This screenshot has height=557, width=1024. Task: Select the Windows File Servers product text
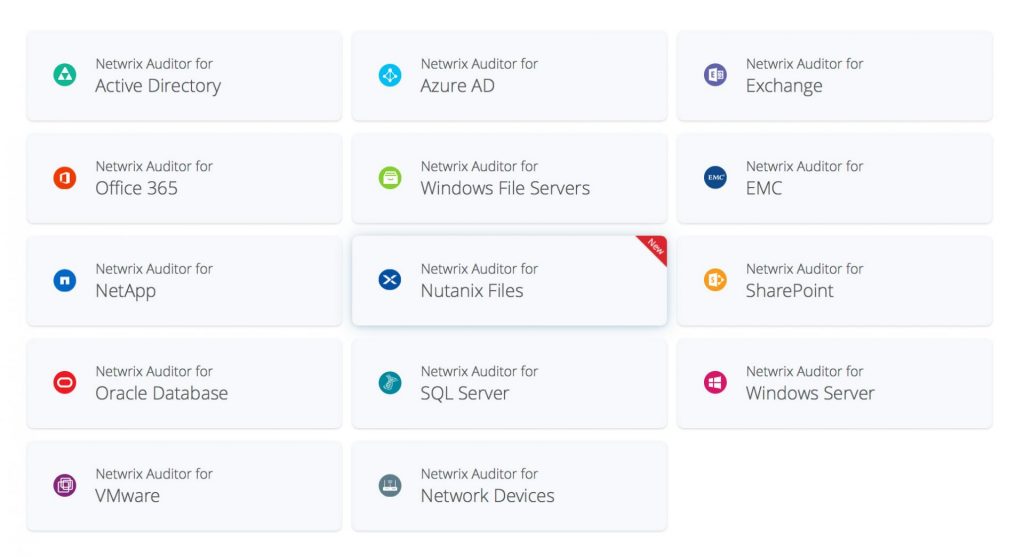click(x=505, y=188)
